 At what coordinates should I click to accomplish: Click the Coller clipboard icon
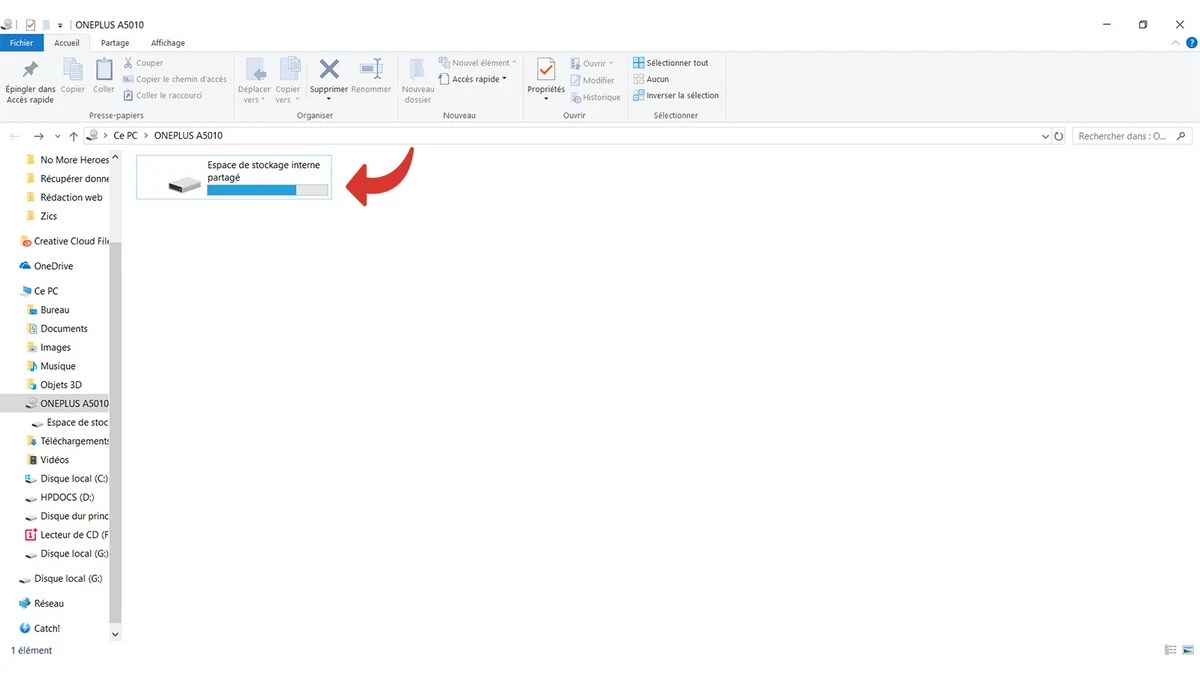coord(104,70)
